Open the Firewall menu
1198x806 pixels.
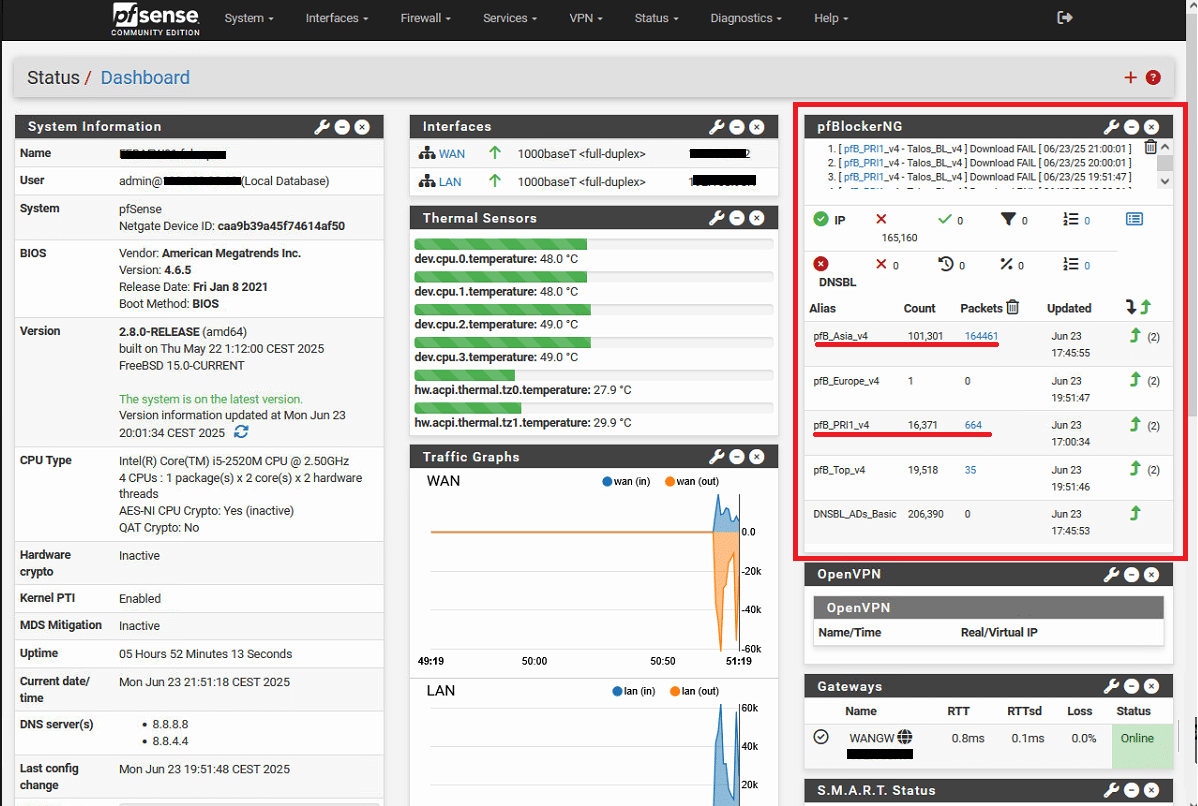426,18
